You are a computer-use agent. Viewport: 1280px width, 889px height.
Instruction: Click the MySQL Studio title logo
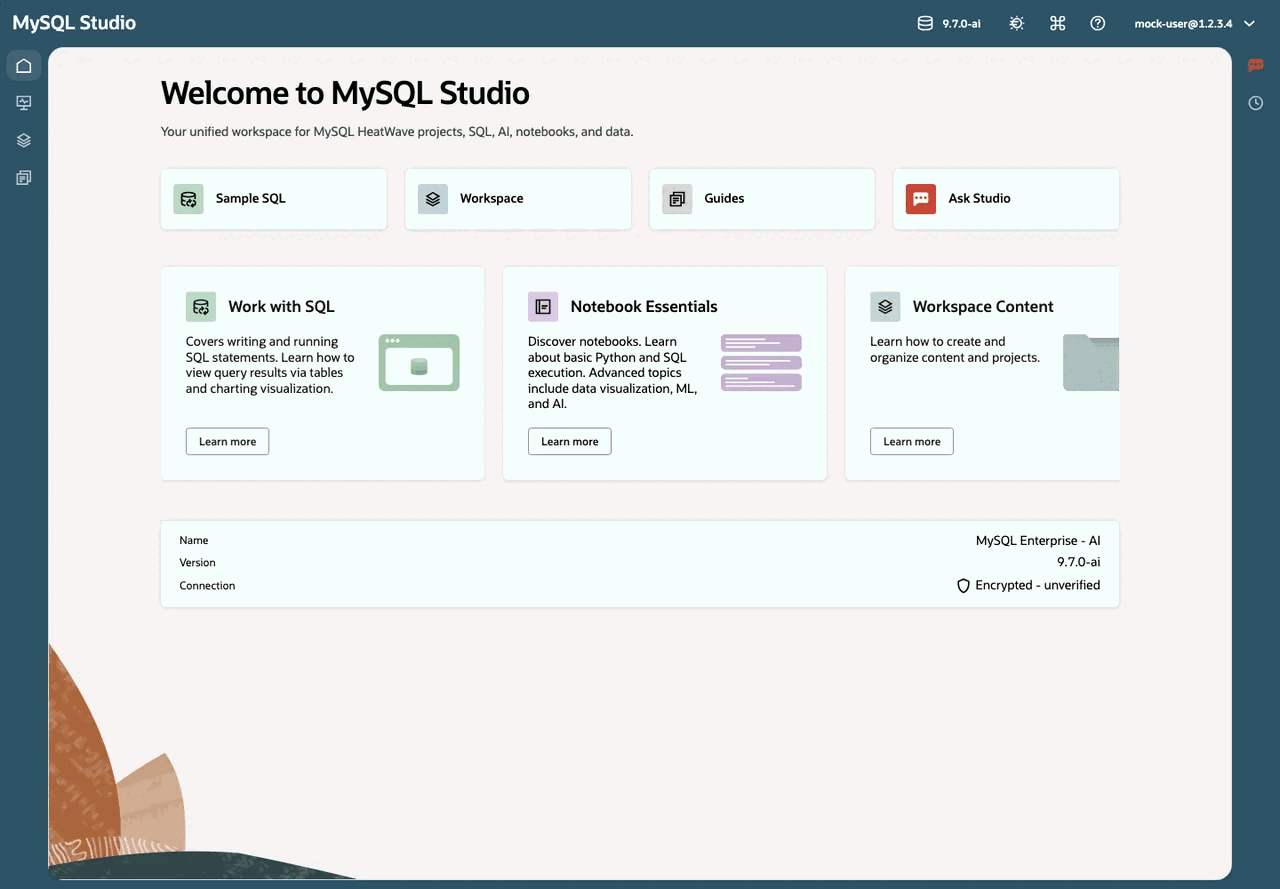click(x=74, y=23)
